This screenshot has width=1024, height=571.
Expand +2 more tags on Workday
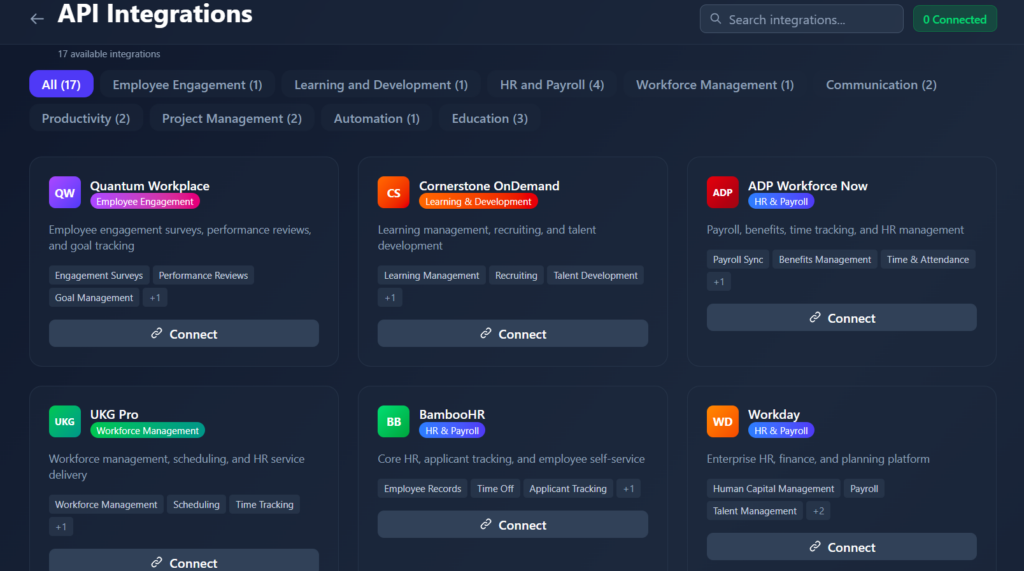[818, 511]
